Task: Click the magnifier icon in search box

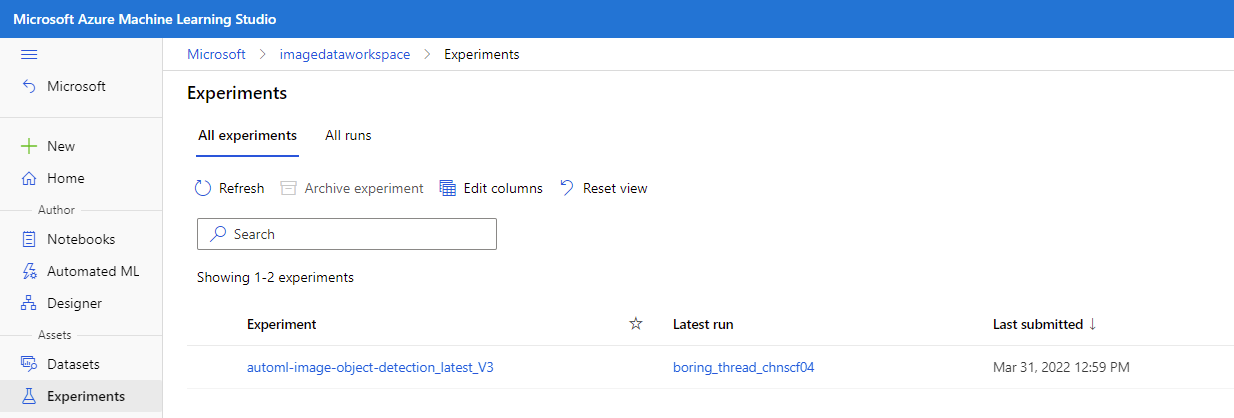Action: click(218, 234)
